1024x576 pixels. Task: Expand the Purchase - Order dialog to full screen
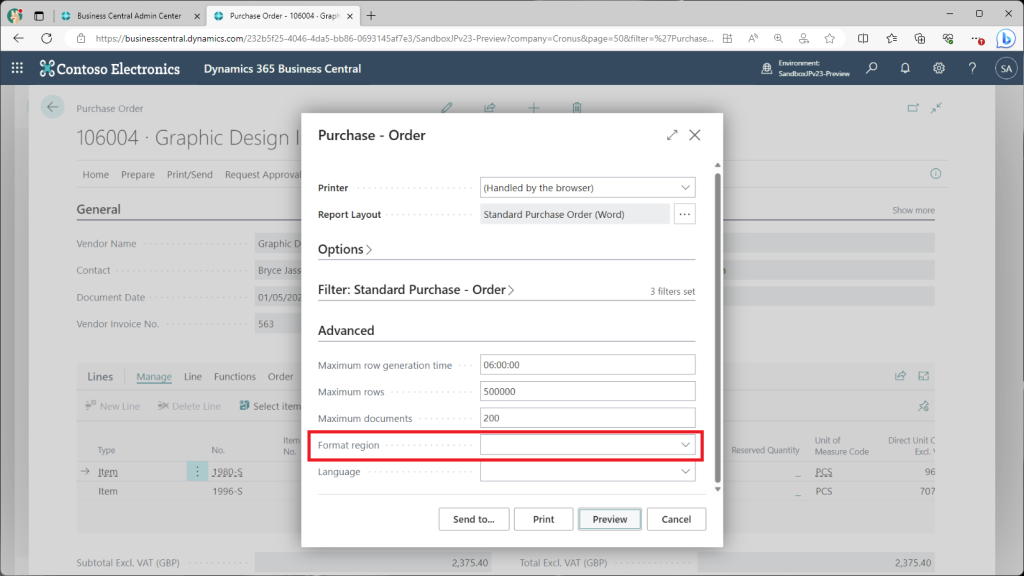pos(672,135)
